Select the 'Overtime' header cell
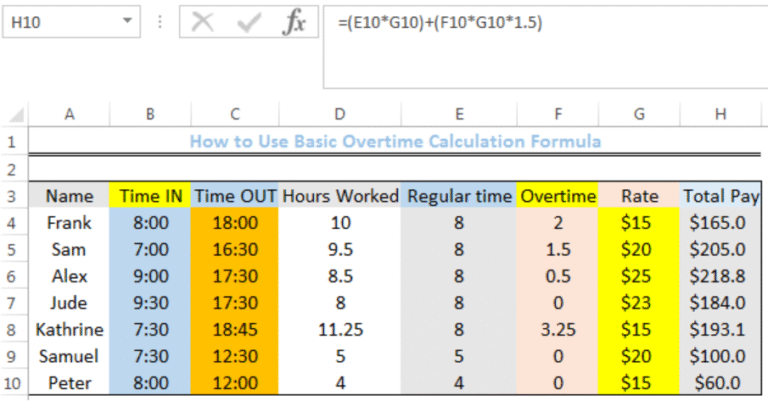 (x=557, y=196)
